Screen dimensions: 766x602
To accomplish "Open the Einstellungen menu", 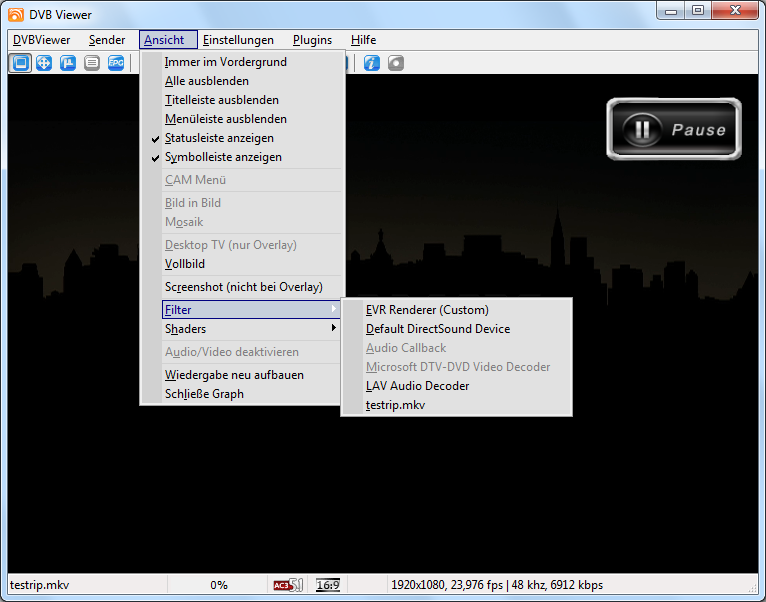I will pos(238,40).
